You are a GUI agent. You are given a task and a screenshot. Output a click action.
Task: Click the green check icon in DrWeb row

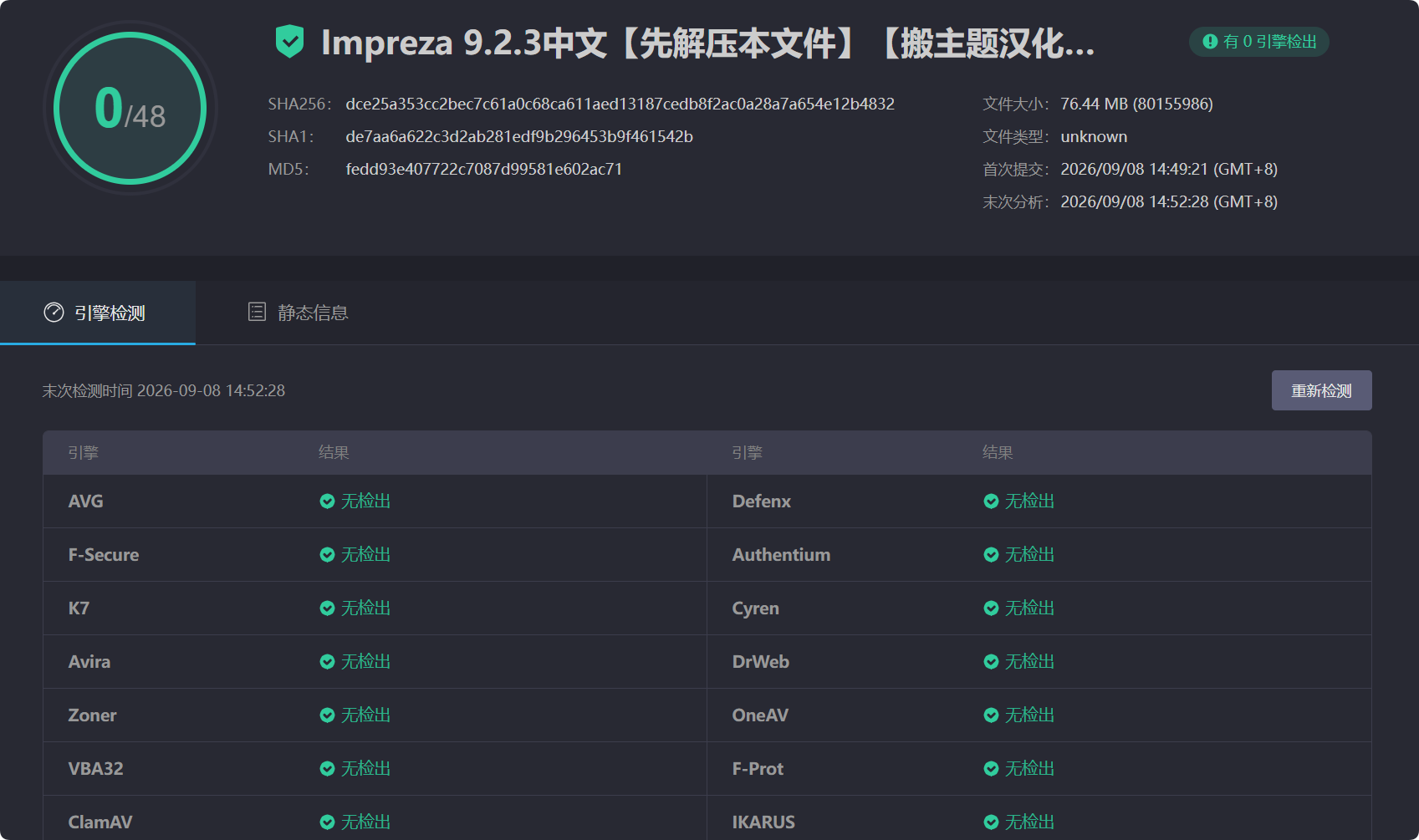[x=991, y=662]
